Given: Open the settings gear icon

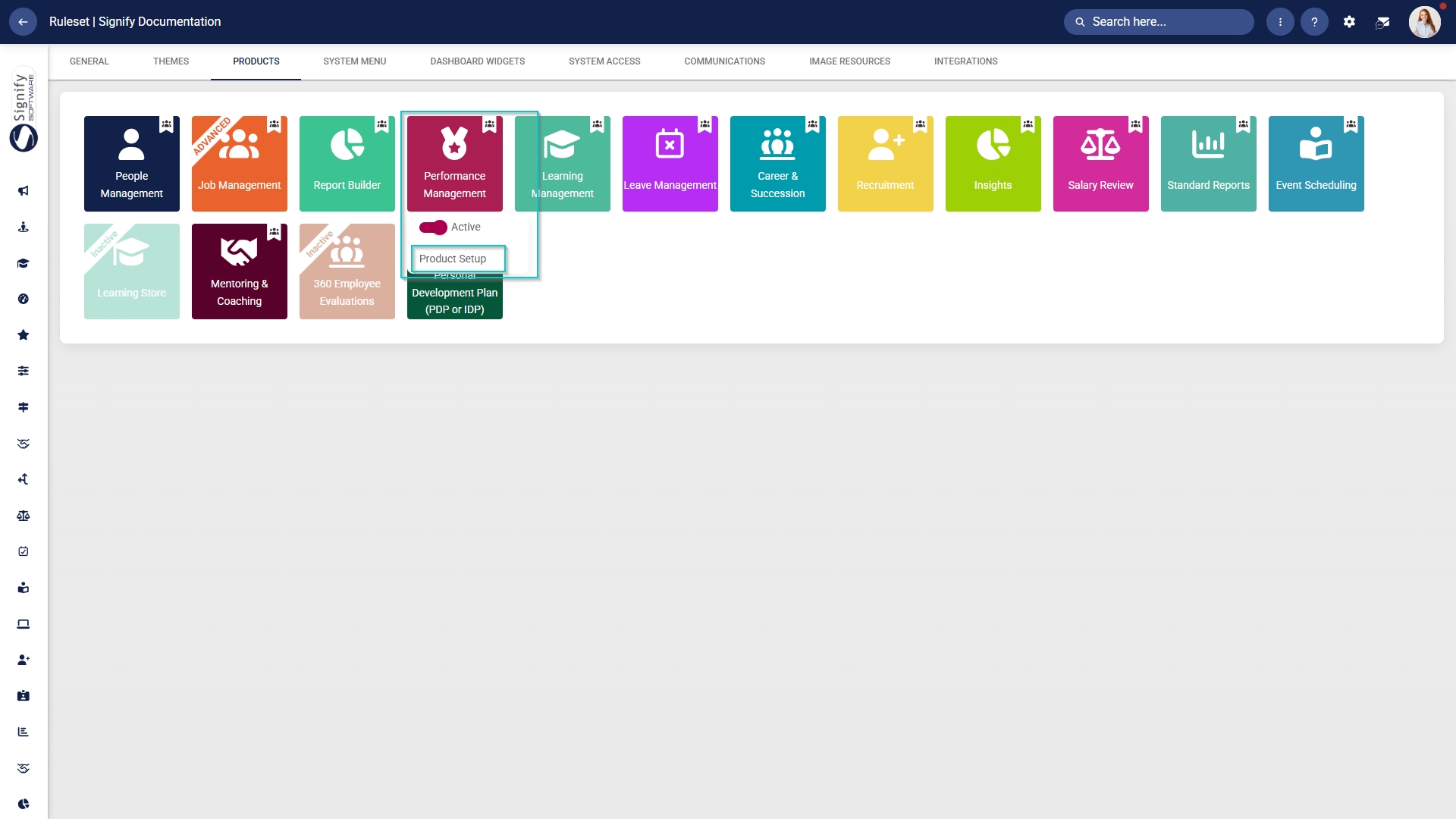Looking at the screenshot, I should (1349, 22).
